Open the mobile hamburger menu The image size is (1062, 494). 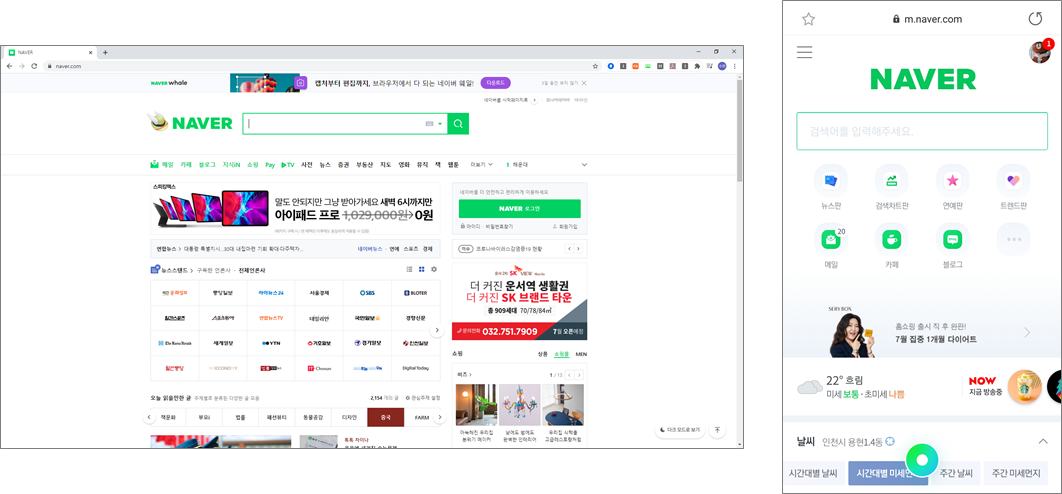(805, 52)
